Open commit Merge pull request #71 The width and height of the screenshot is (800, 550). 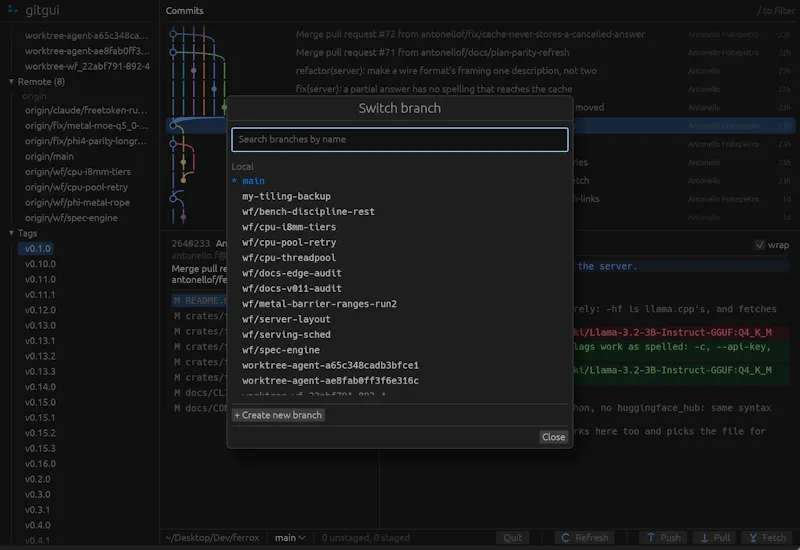432,53
